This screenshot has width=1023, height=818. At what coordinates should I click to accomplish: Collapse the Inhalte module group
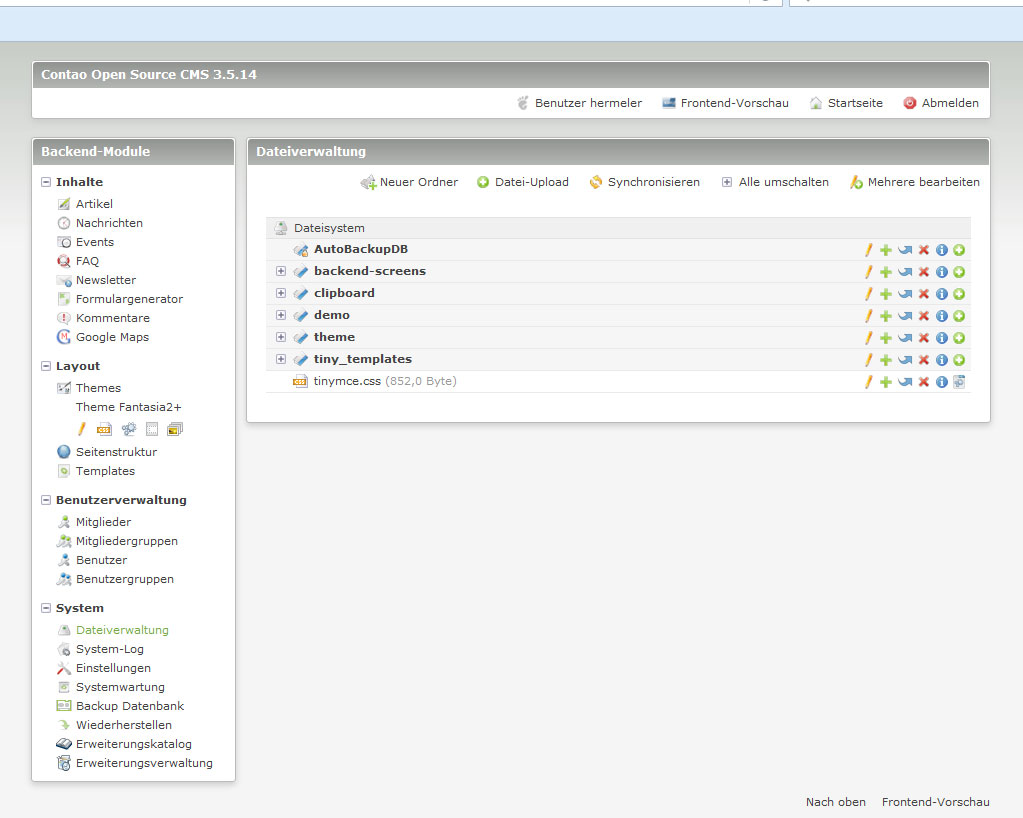click(x=46, y=182)
